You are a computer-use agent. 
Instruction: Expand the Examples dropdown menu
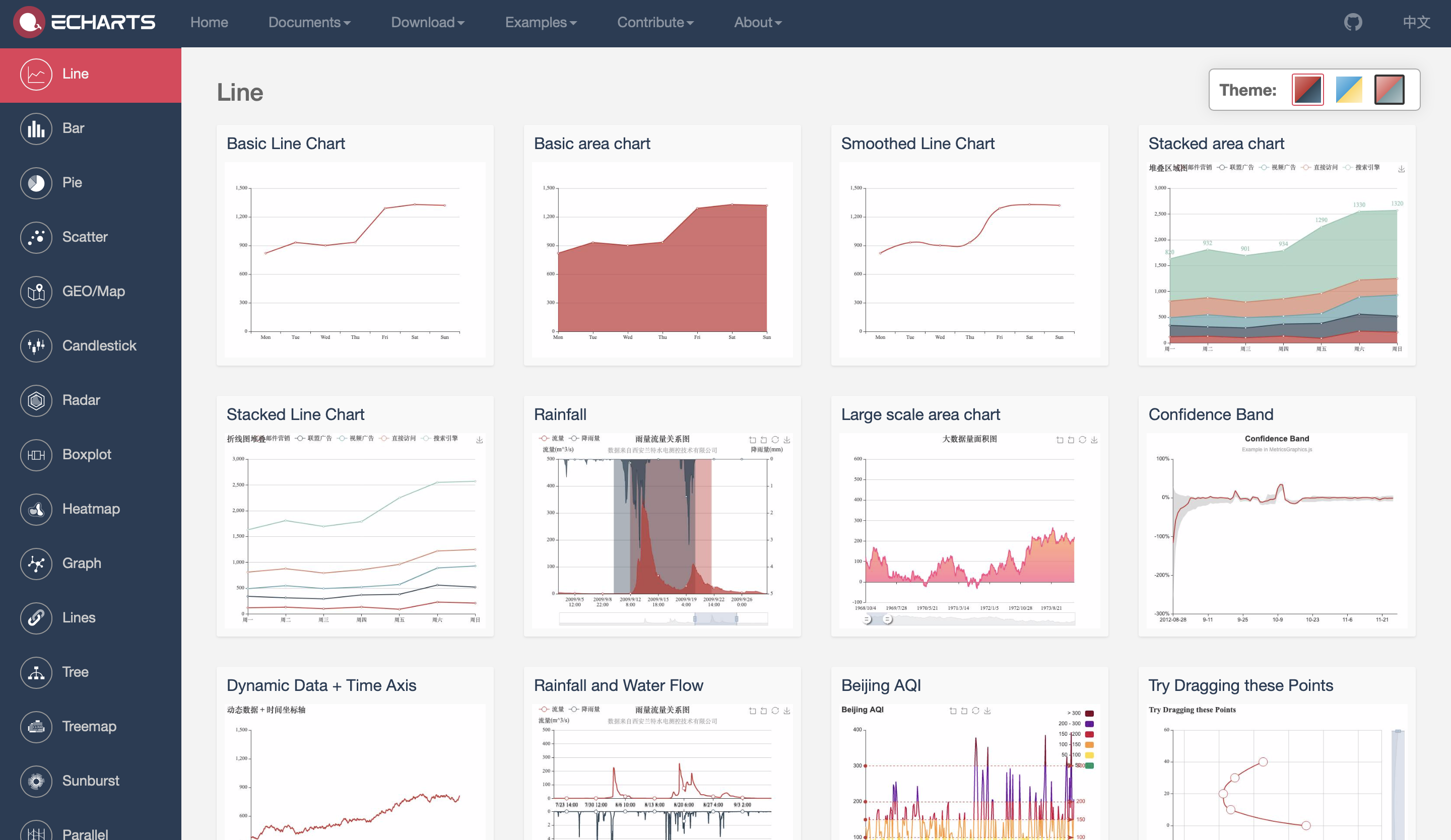pyautogui.click(x=540, y=23)
